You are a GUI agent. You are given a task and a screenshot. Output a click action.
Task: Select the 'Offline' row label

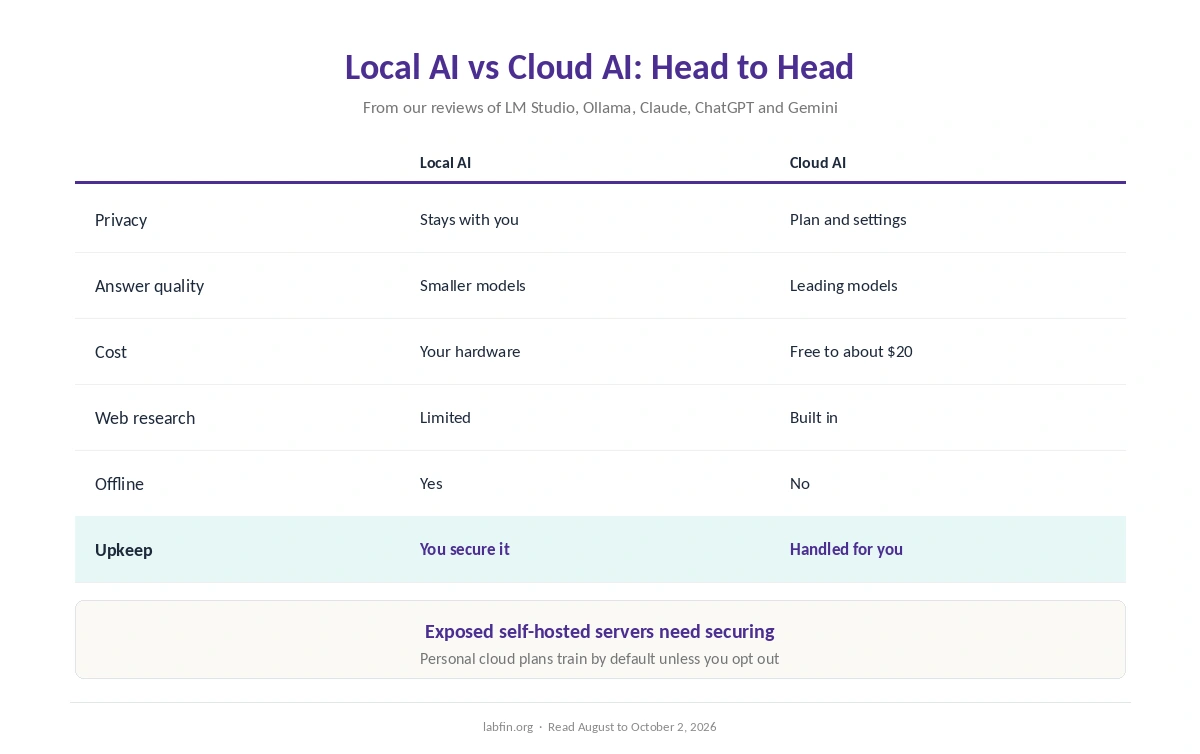(119, 484)
